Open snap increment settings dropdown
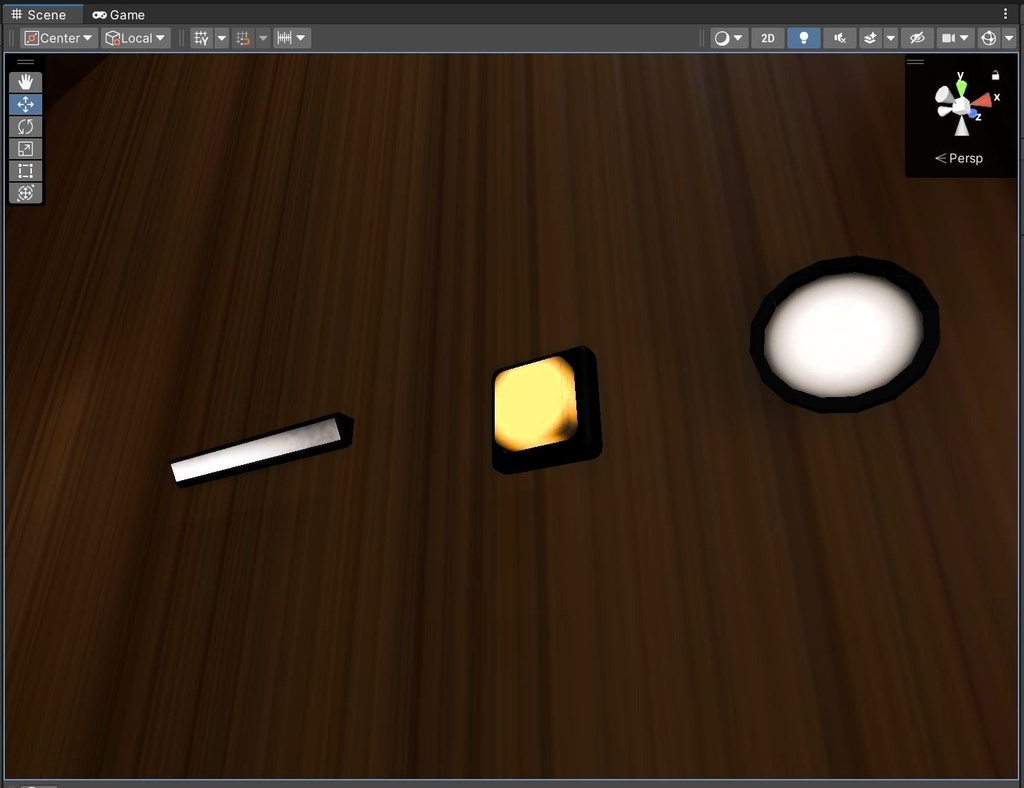 click(x=301, y=38)
